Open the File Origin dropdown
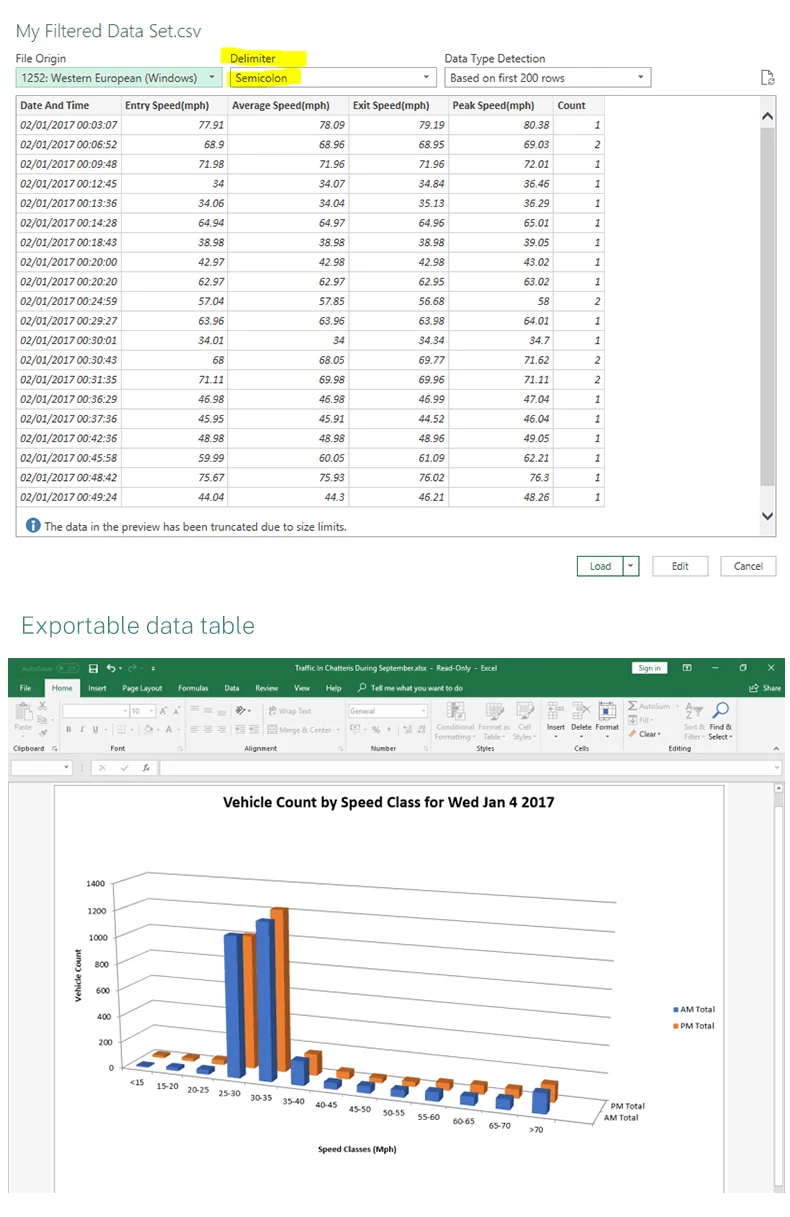 click(119, 78)
